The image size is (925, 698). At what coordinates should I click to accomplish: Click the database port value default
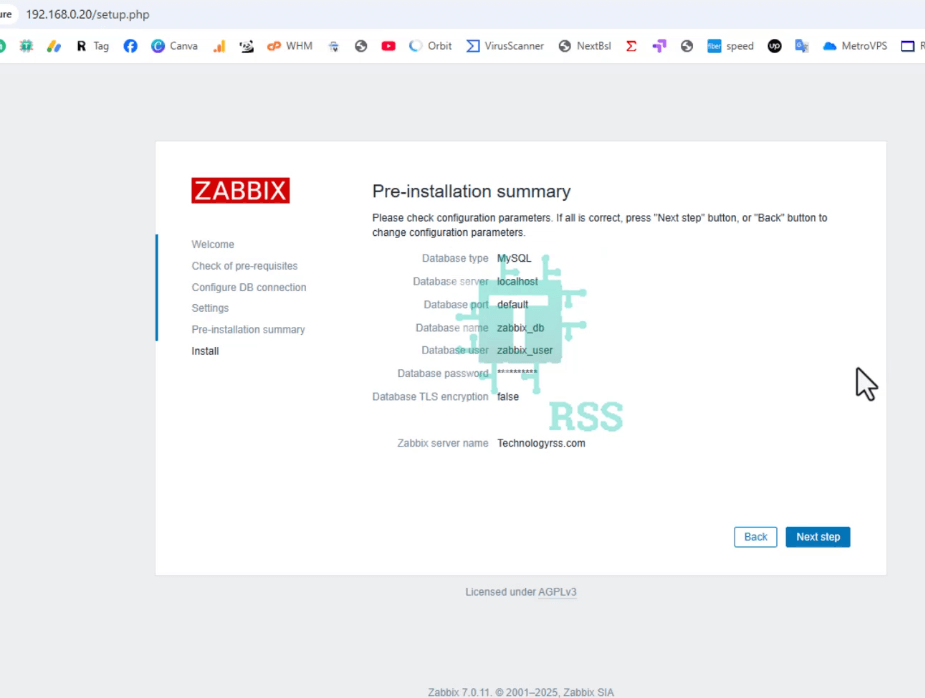click(513, 304)
